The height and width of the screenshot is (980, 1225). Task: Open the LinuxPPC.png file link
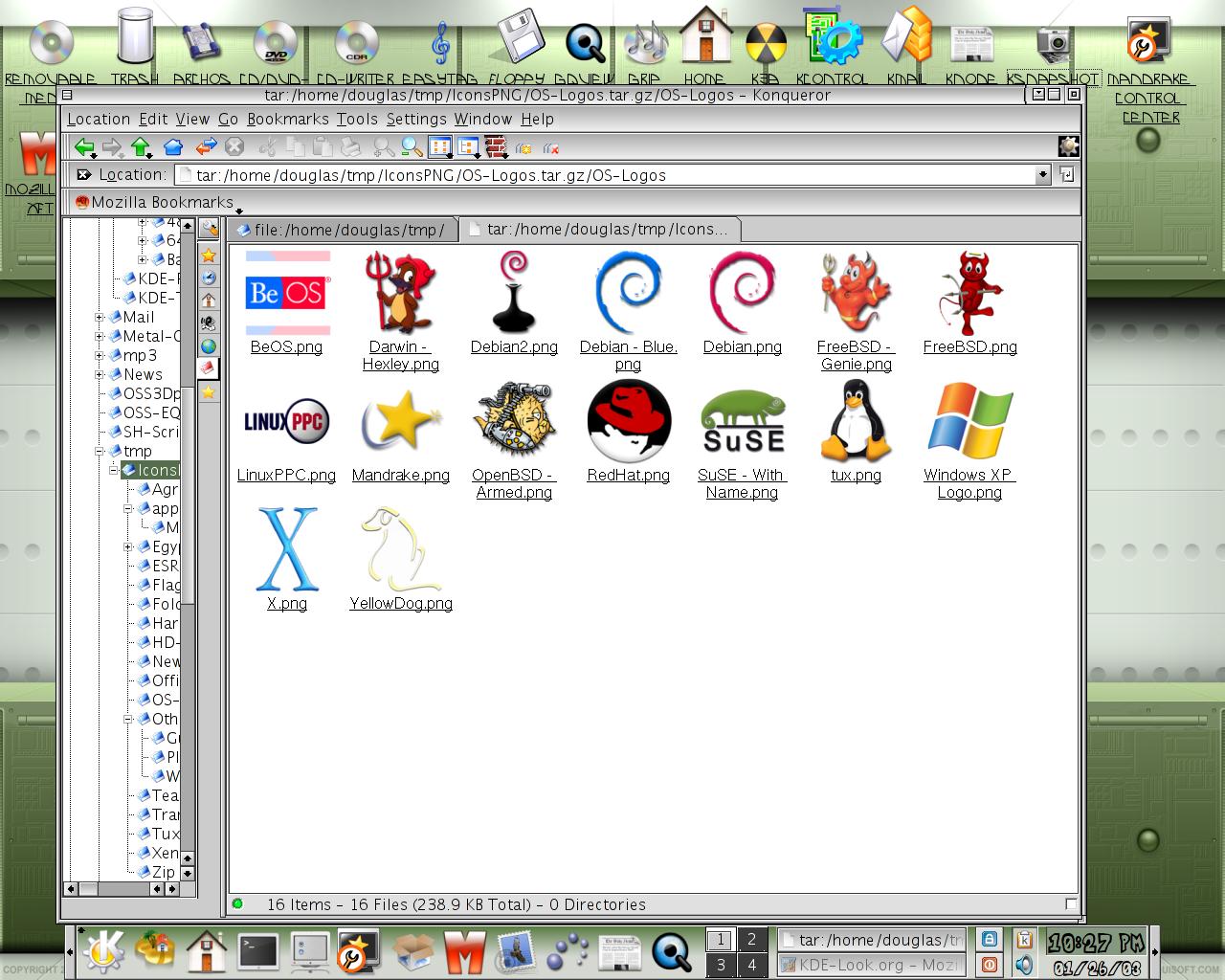[x=286, y=475]
